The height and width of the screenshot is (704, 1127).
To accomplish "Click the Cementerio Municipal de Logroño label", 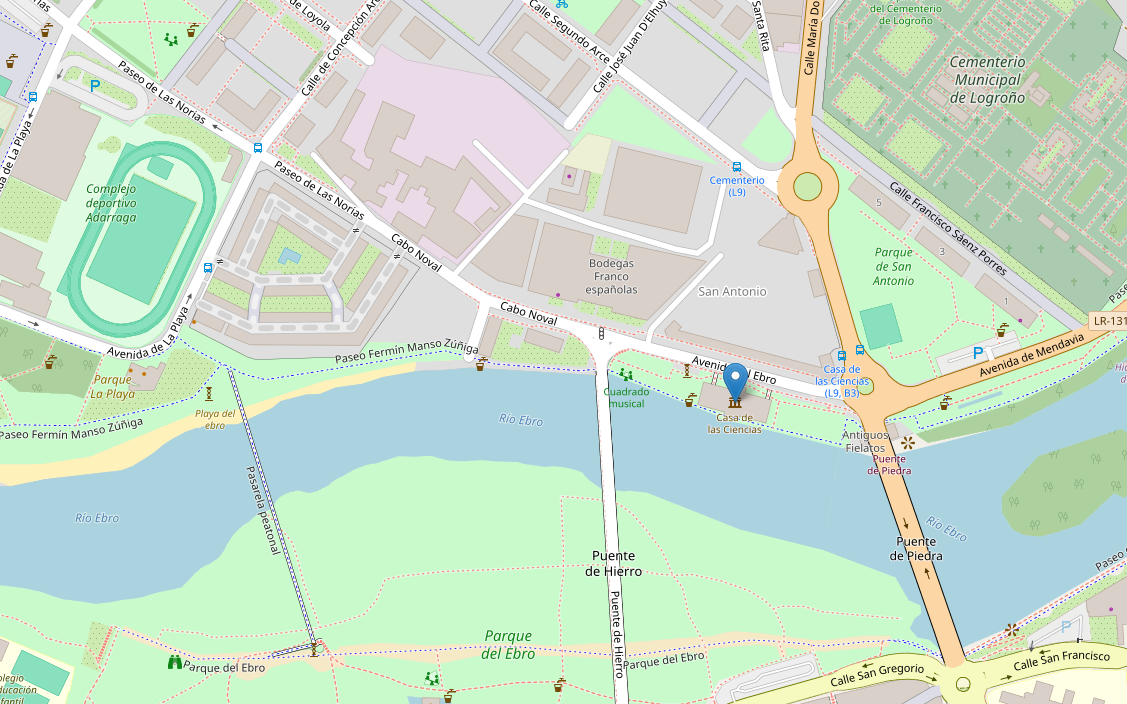I will (x=988, y=80).
